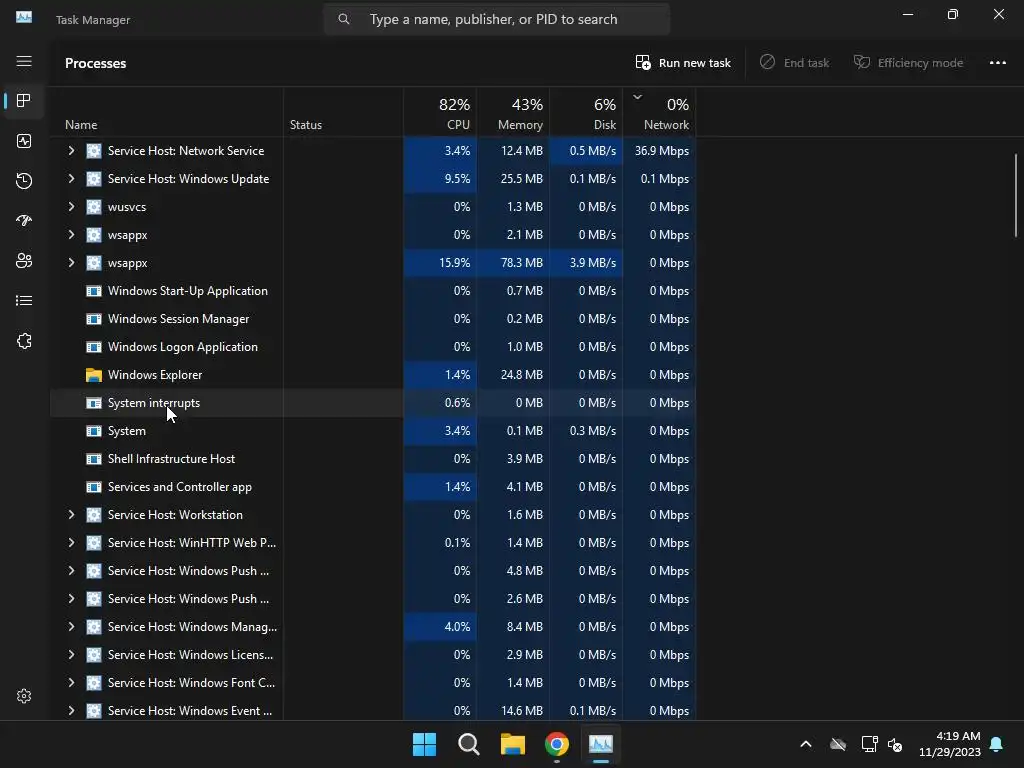
Task: Select the Windows Session Manager process
Action: (372, 319)
